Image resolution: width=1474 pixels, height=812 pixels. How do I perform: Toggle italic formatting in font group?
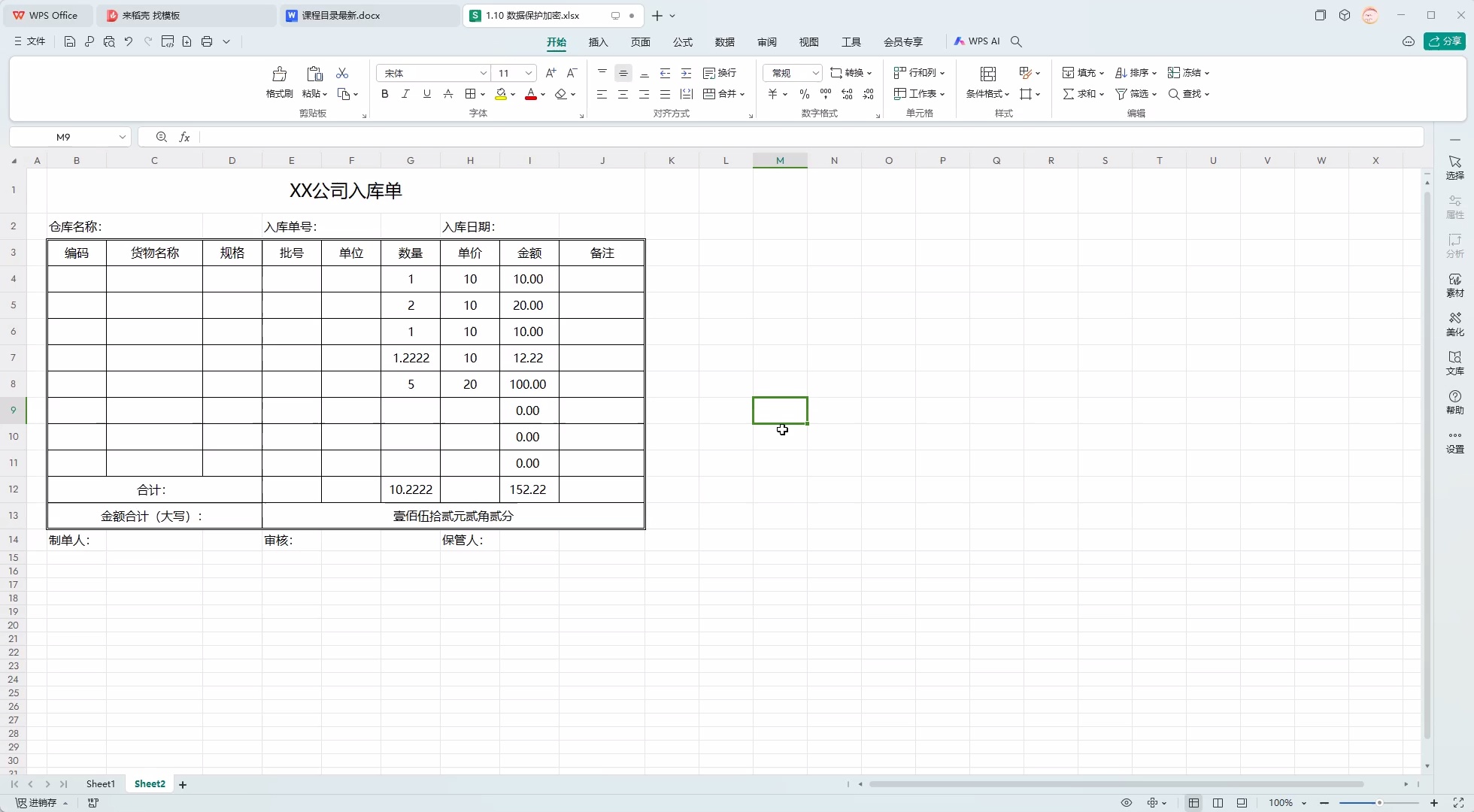(405, 94)
